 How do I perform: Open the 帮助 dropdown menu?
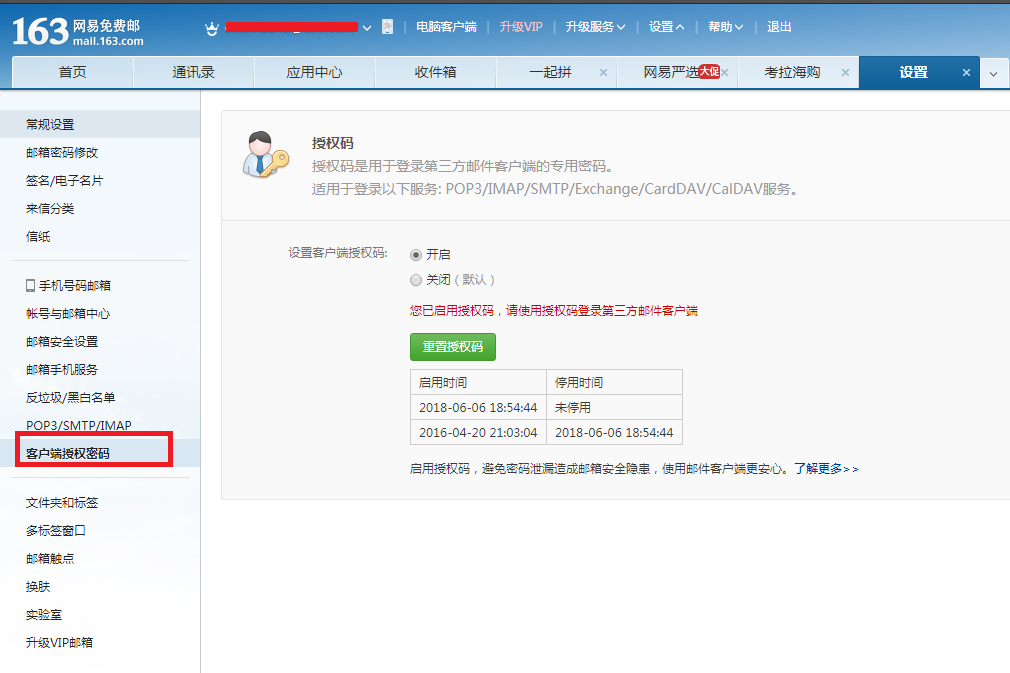point(725,27)
